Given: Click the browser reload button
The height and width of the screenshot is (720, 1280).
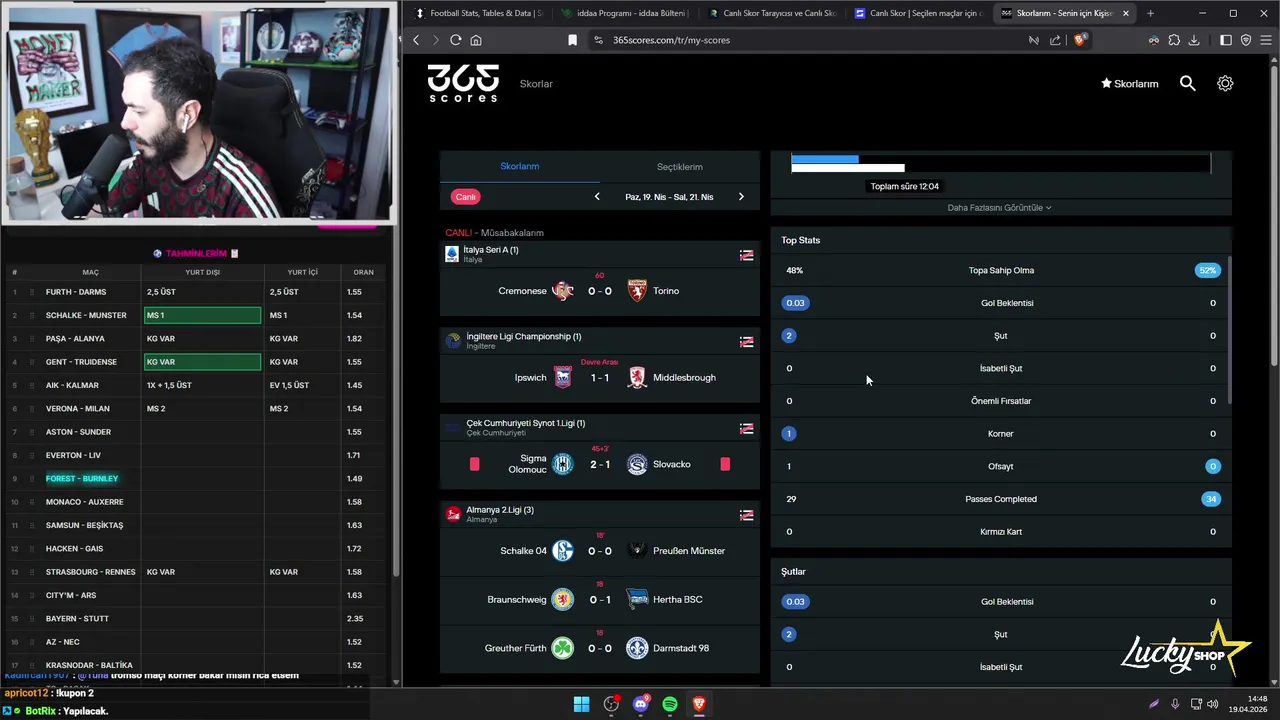Looking at the screenshot, I should [456, 40].
